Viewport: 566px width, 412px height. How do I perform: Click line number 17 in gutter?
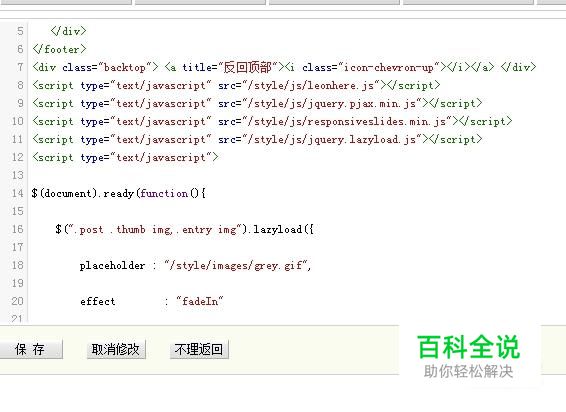[17, 247]
